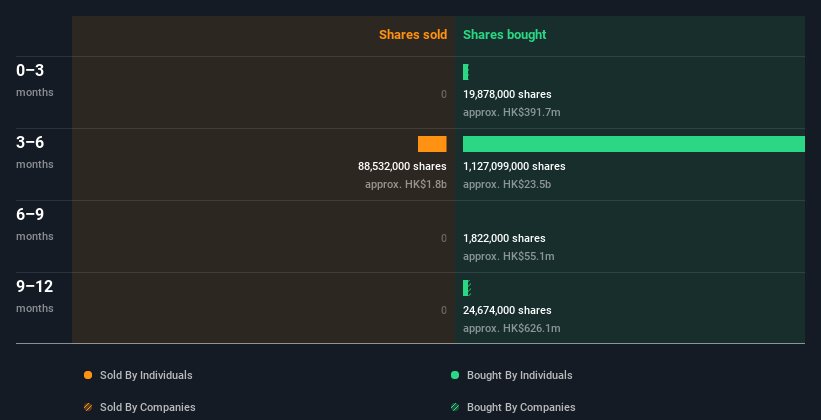Click the orange shares sold bar for 3–6 months
Image resolution: width=821 pixels, height=420 pixels.
coord(432,144)
